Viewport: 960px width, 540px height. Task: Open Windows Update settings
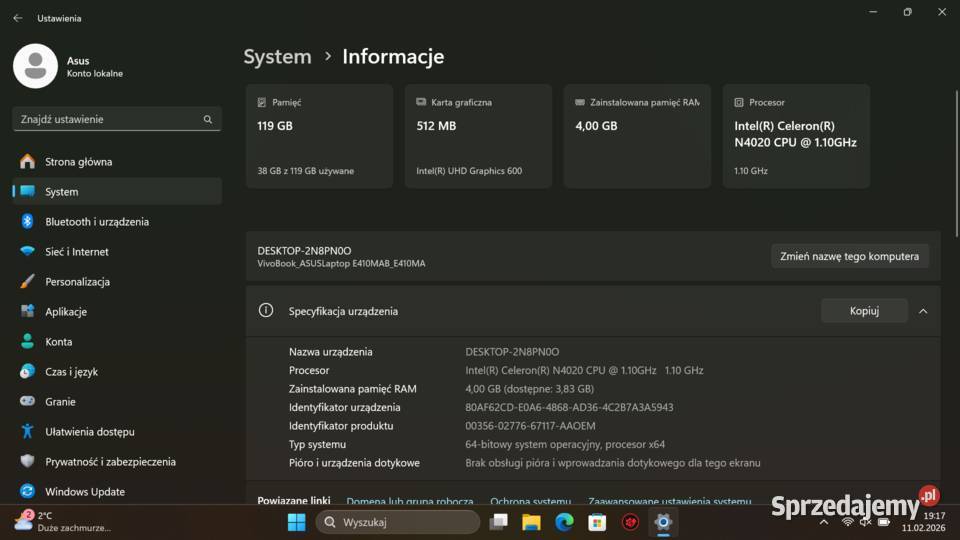pos(117,492)
